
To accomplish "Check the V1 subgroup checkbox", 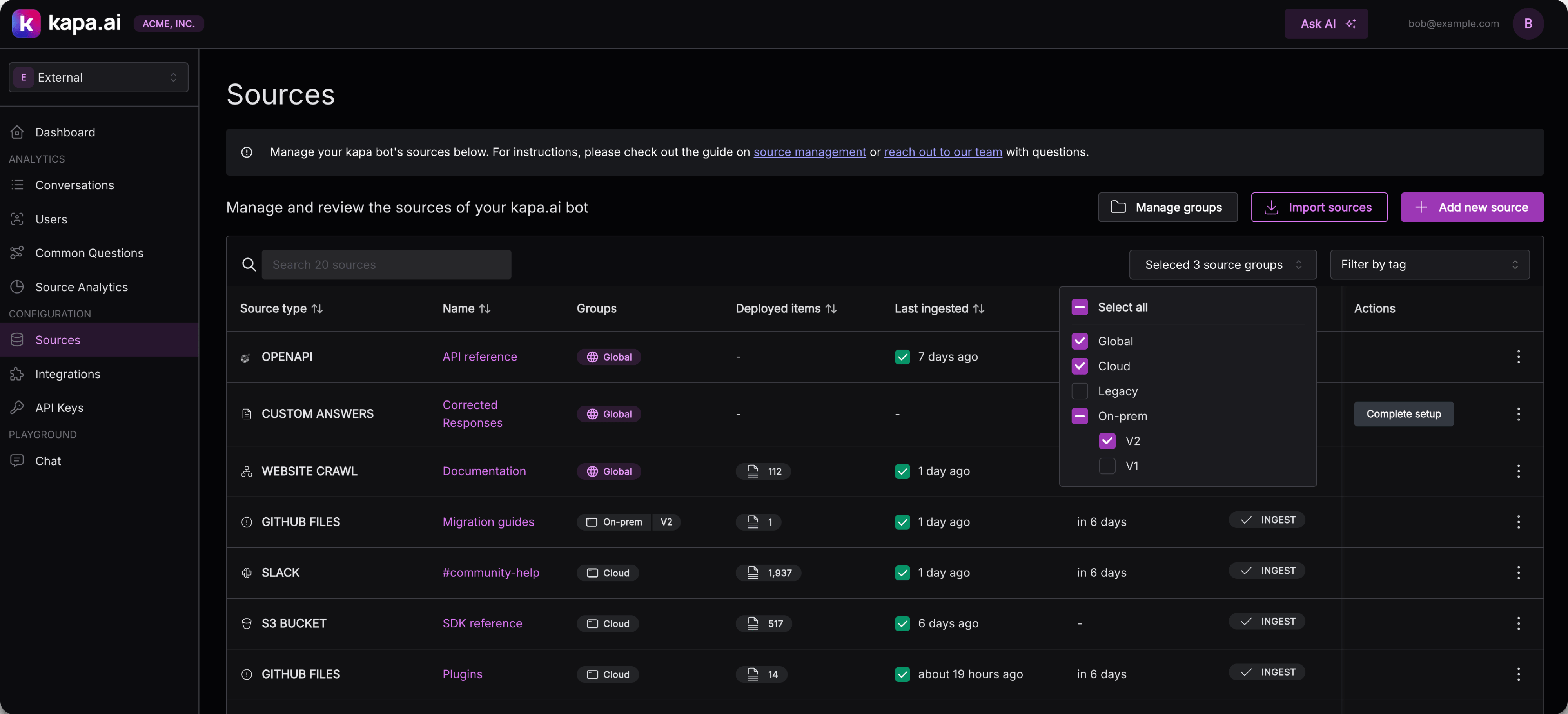I will [1107, 466].
